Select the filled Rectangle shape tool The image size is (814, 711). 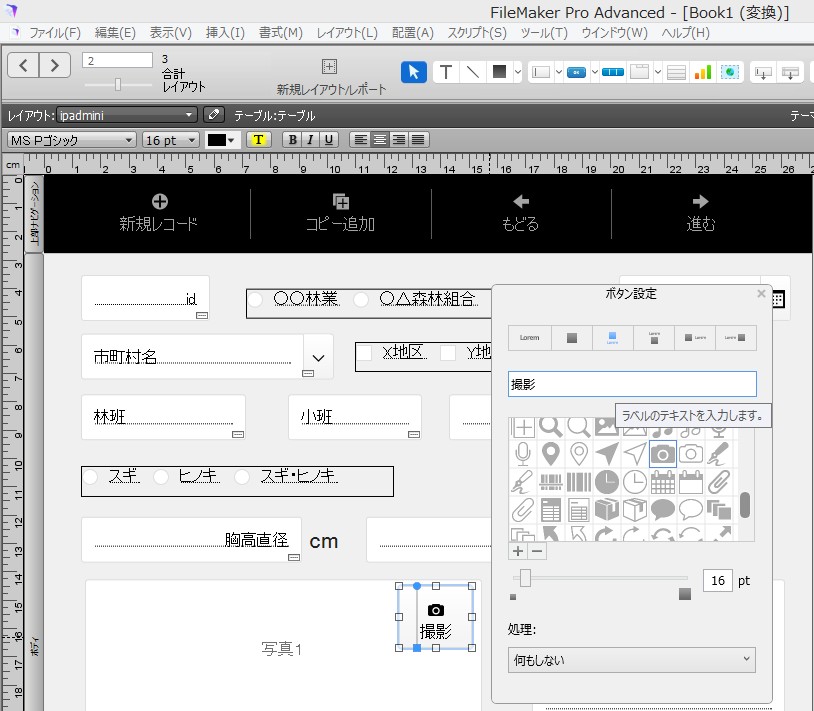(x=499, y=72)
